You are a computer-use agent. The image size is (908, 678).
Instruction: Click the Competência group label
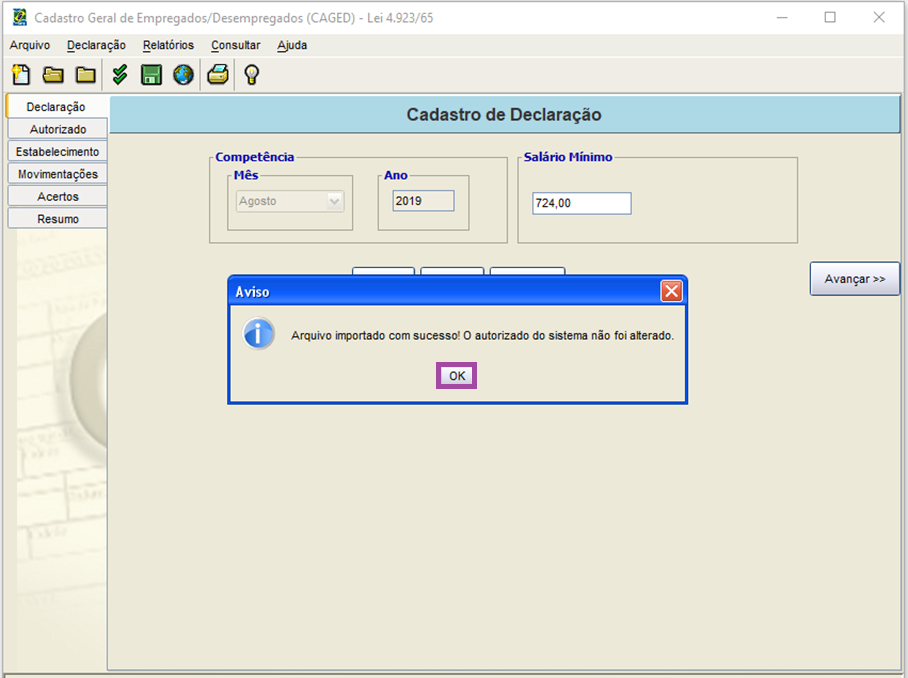tap(255, 157)
